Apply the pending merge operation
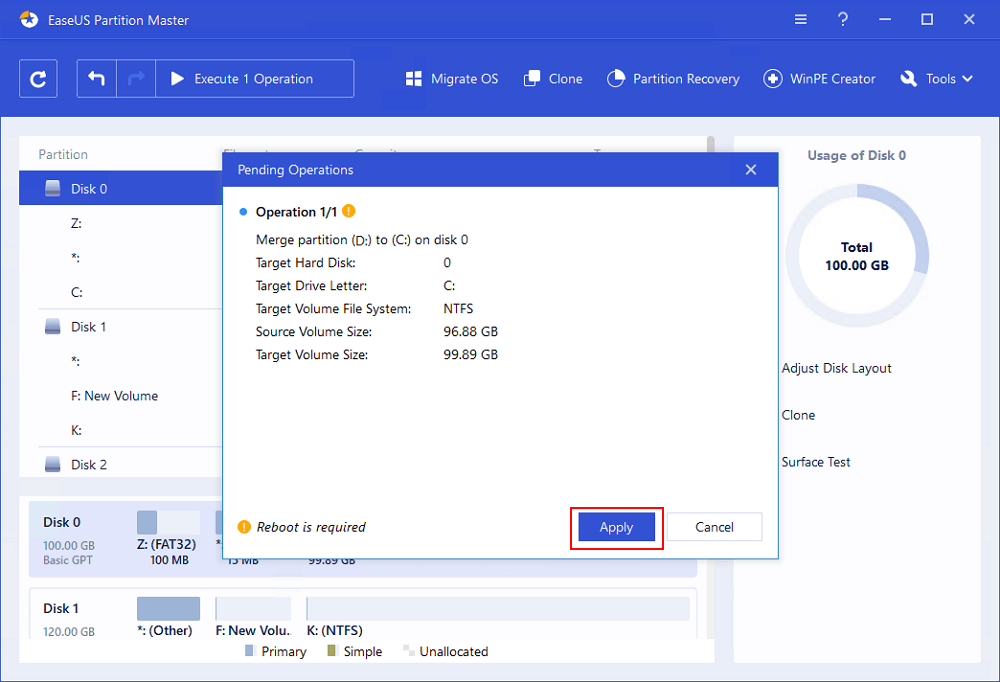 pyautogui.click(x=616, y=527)
